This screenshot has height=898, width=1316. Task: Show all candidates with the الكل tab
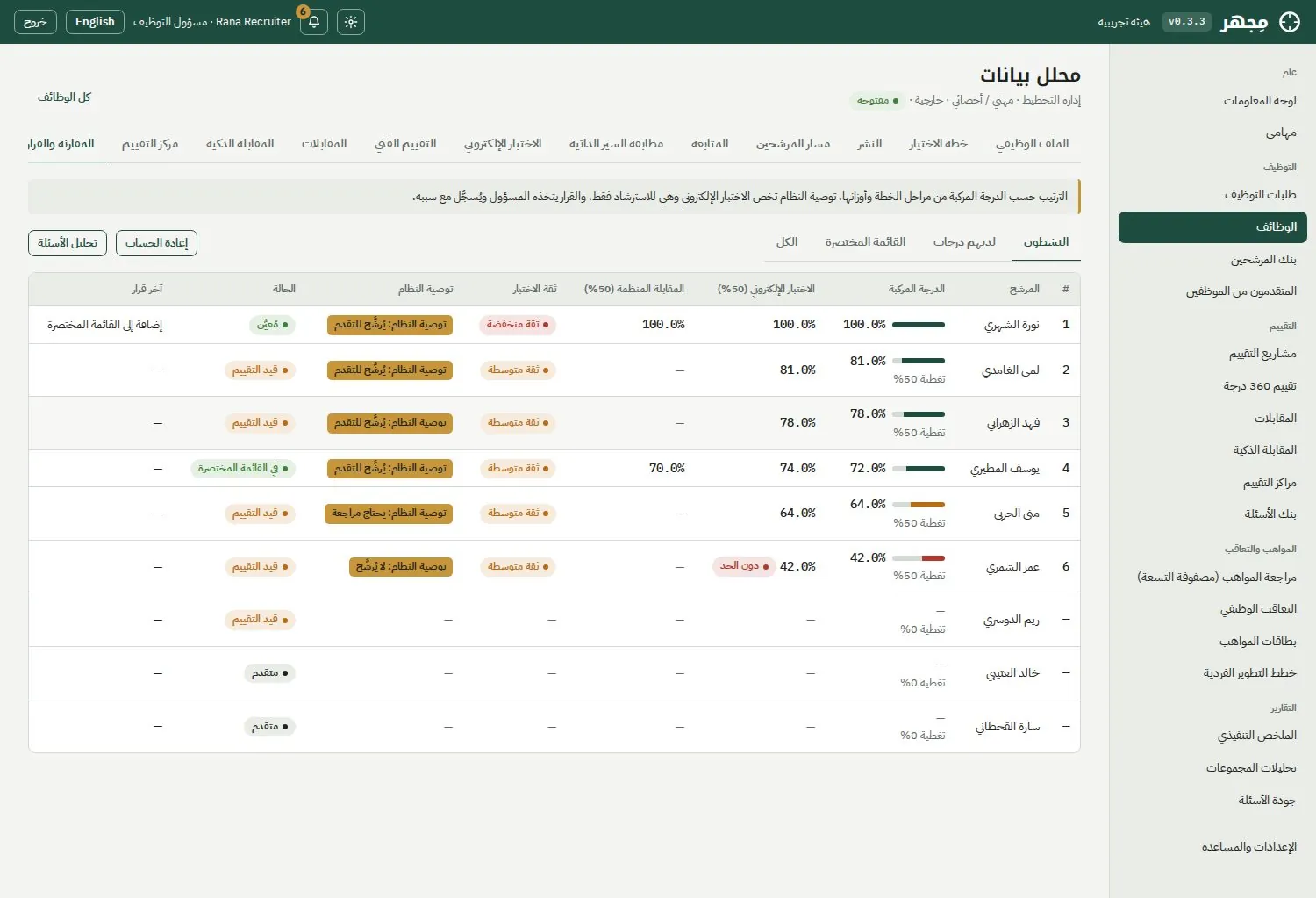[x=787, y=242]
